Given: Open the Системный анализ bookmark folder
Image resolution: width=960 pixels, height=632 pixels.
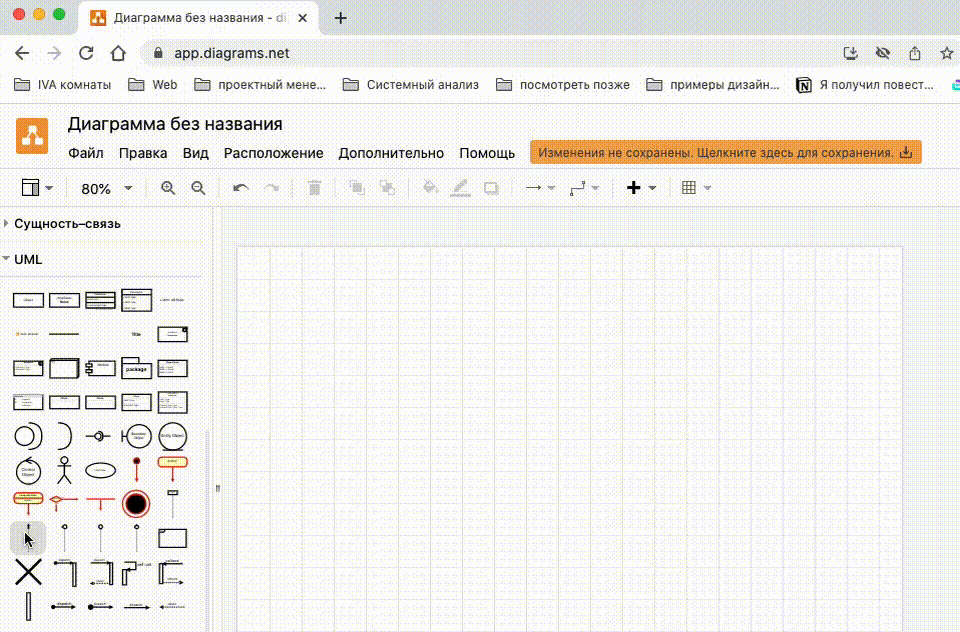Looking at the screenshot, I should [x=411, y=85].
